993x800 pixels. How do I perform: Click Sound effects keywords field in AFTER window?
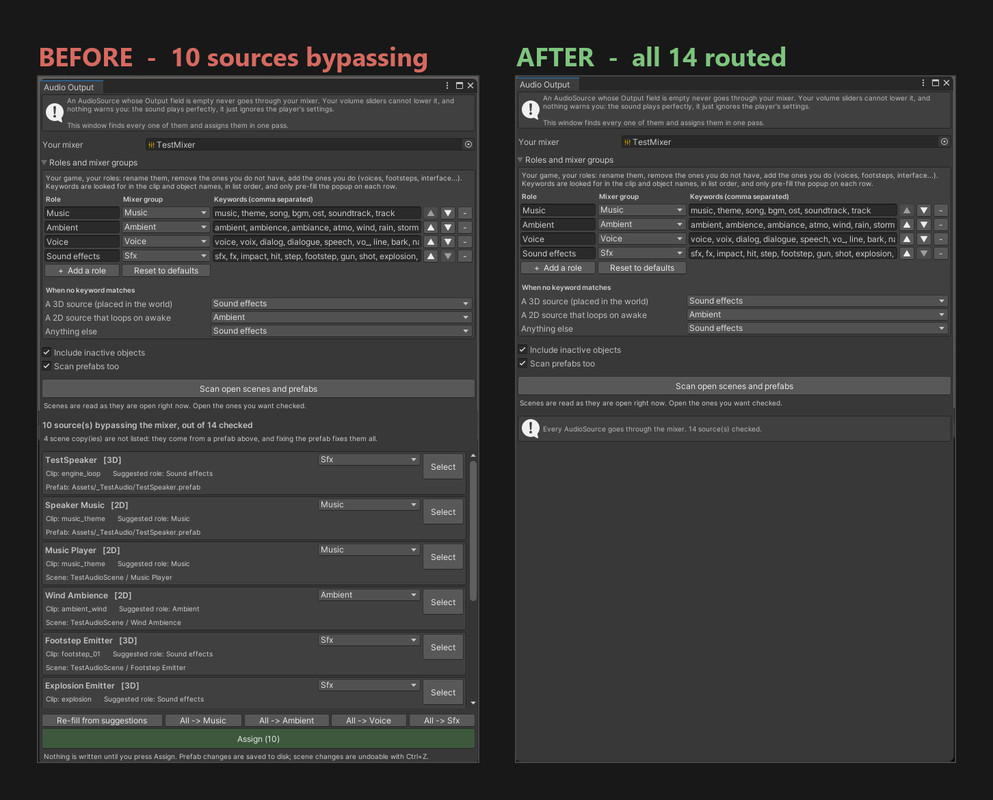click(792, 253)
